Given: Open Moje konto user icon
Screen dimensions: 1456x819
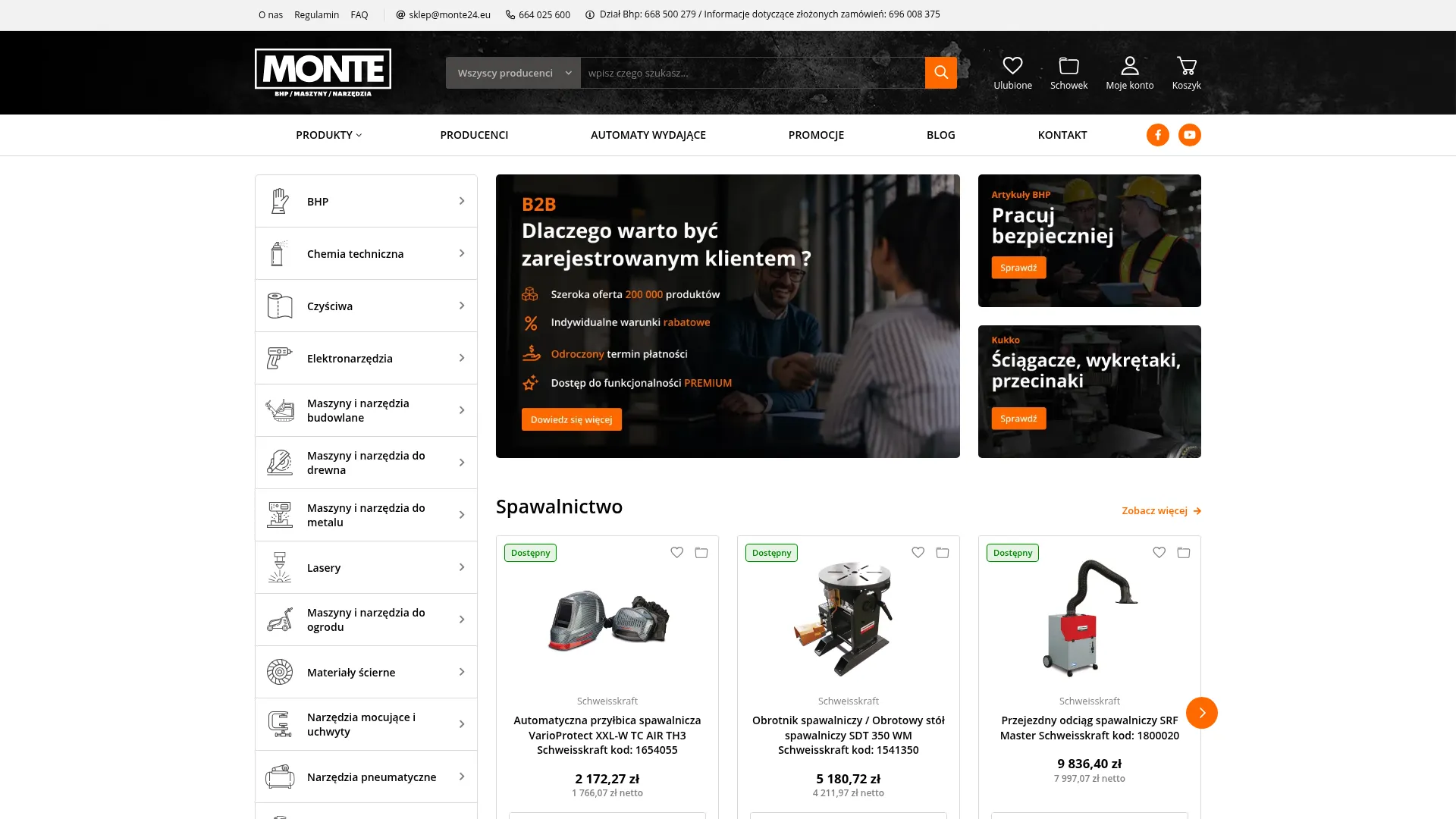Looking at the screenshot, I should pos(1129,66).
